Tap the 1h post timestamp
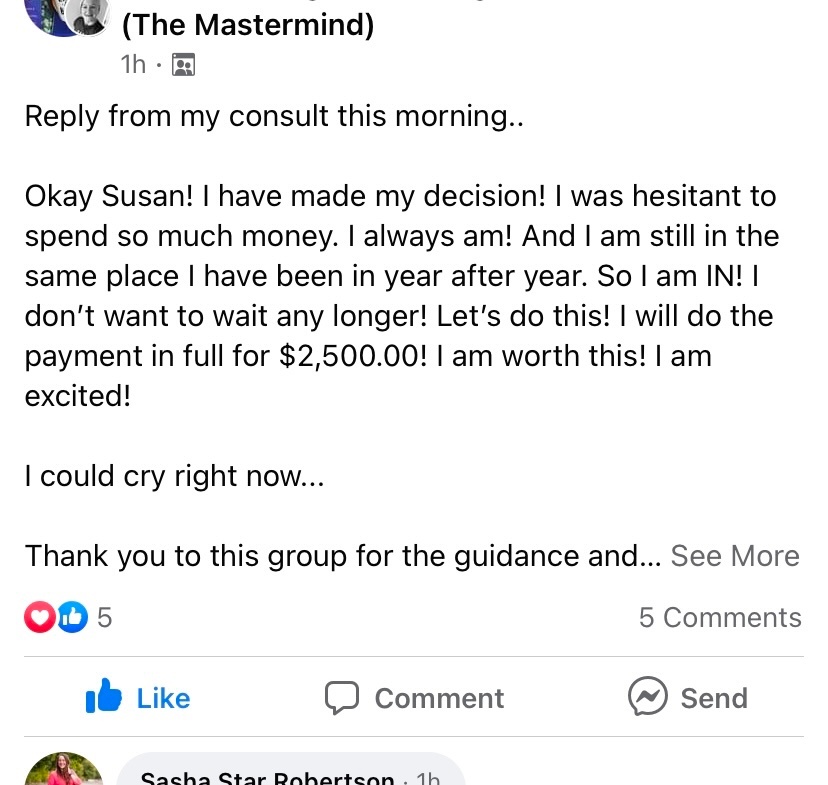This screenshot has width=828, height=785. click(133, 64)
